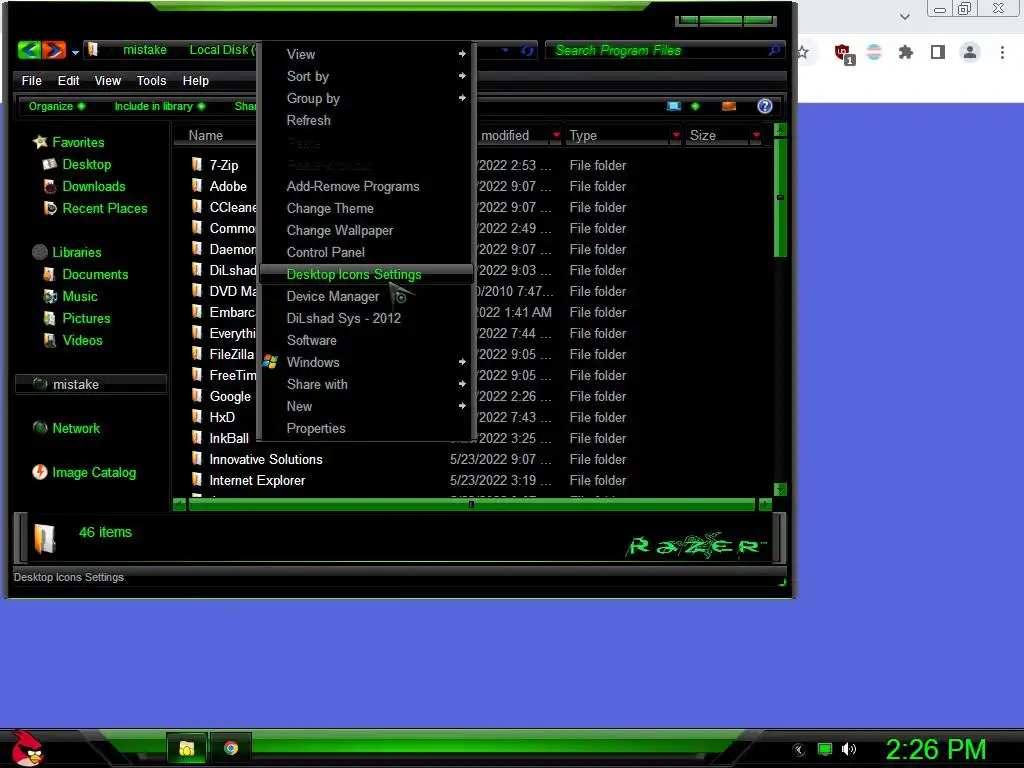Image resolution: width=1024 pixels, height=768 pixels.
Task: Choose Device Manager in context menu
Action: (366, 296)
